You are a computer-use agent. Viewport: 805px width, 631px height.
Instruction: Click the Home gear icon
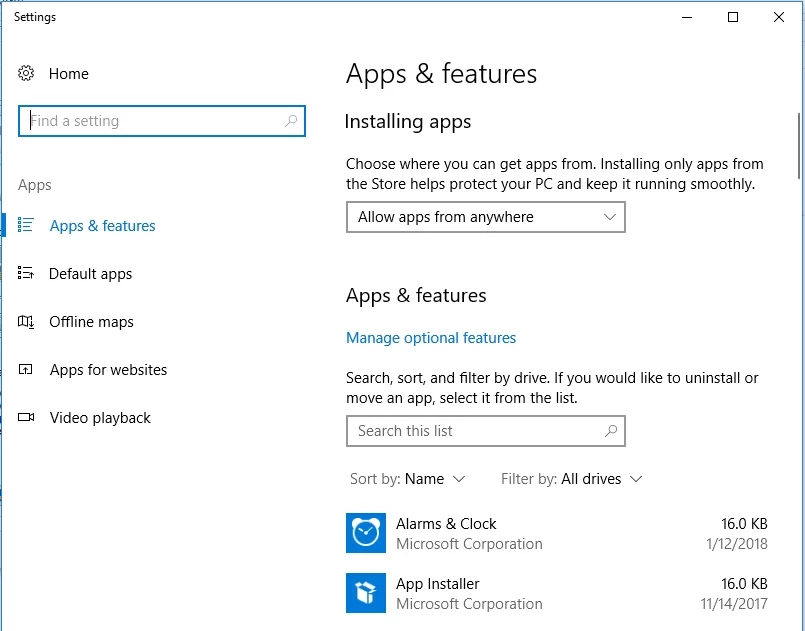[27, 74]
